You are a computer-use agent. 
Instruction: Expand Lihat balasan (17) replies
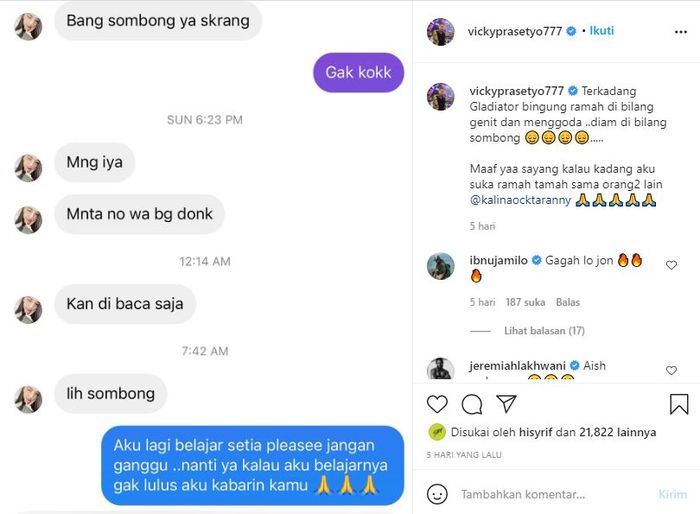click(544, 331)
